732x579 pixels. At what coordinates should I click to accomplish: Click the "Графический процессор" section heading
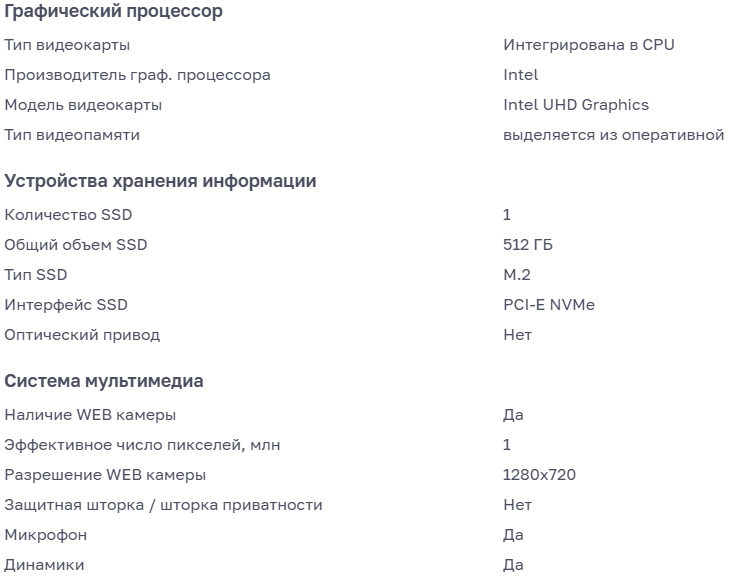[x=113, y=12]
